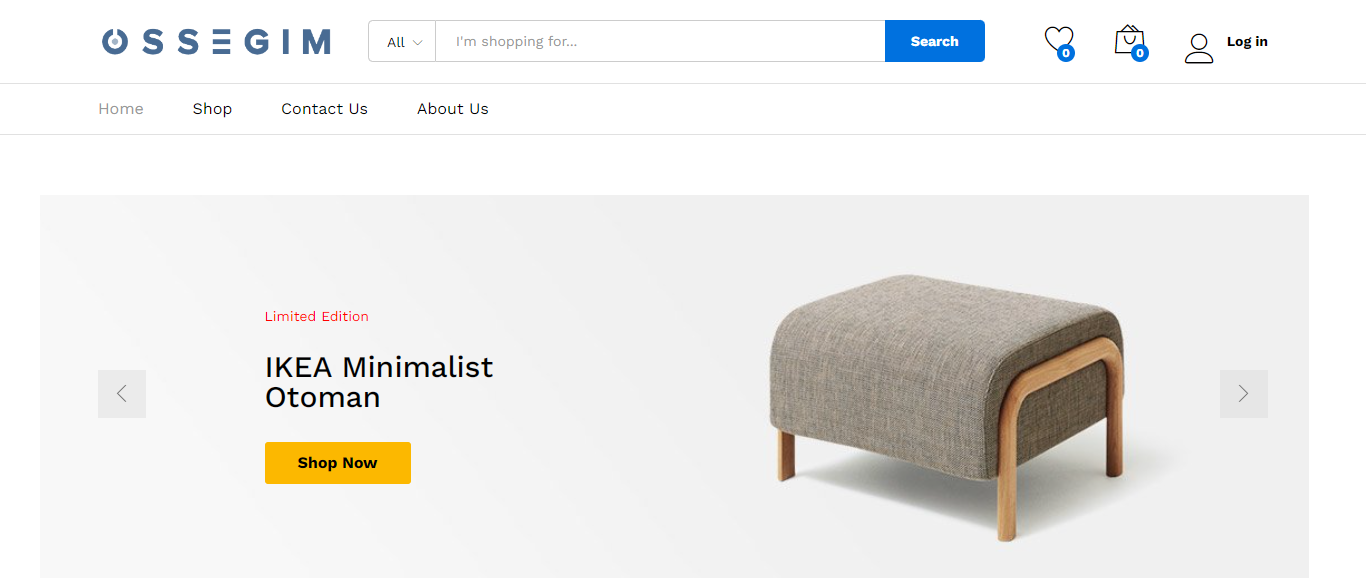Viewport: 1366px width, 578px height.
Task: Click the cart item count badge
Action: tap(1140, 53)
